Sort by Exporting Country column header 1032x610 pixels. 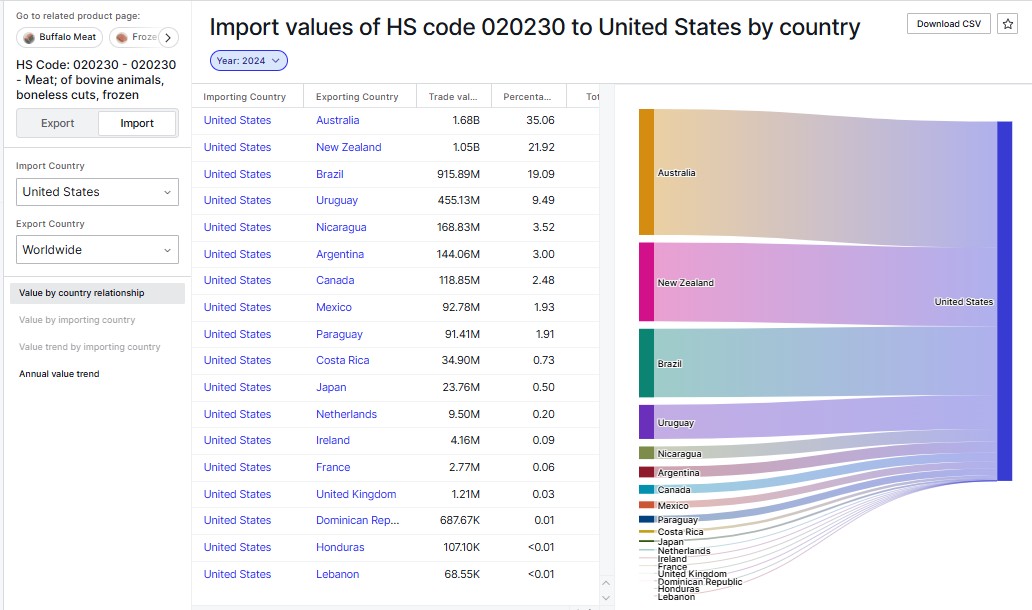[357, 97]
